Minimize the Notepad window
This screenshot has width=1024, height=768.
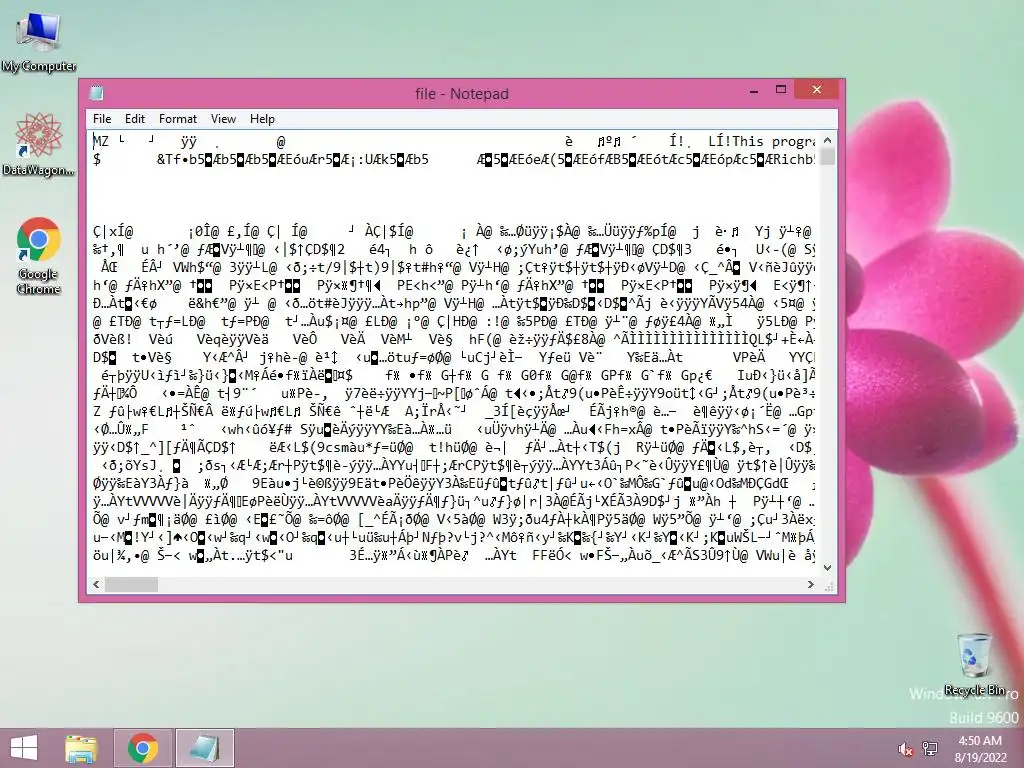coord(754,90)
